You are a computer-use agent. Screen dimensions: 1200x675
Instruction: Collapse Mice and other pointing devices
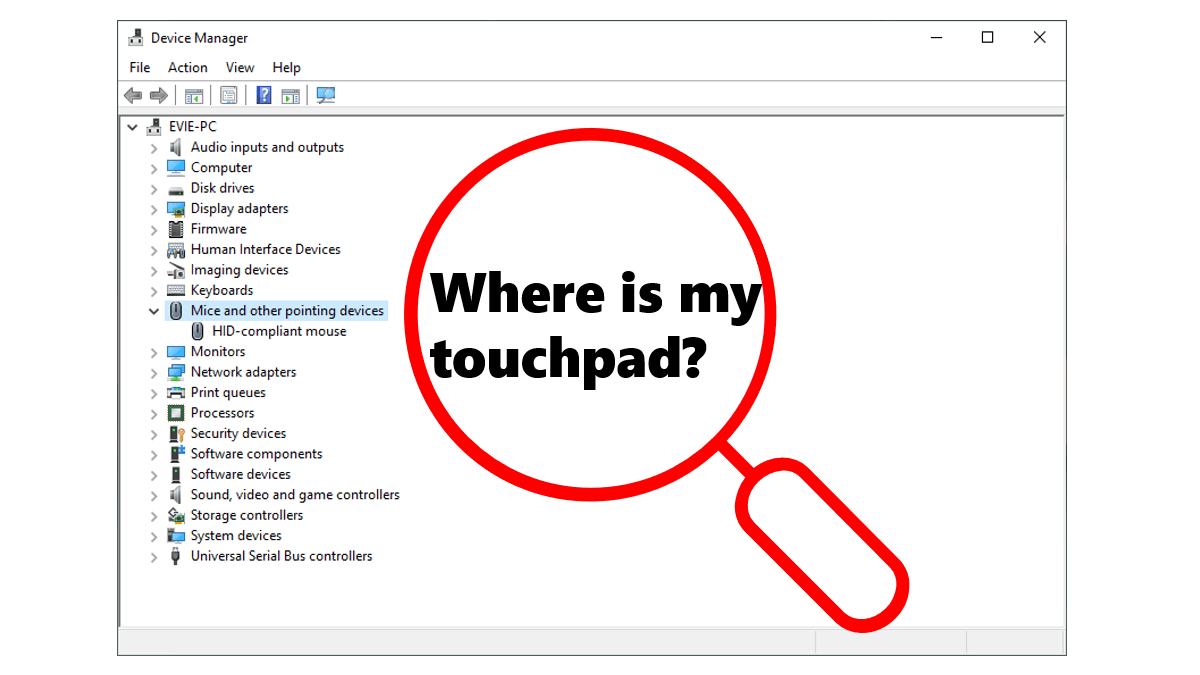pyautogui.click(x=153, y=311)
